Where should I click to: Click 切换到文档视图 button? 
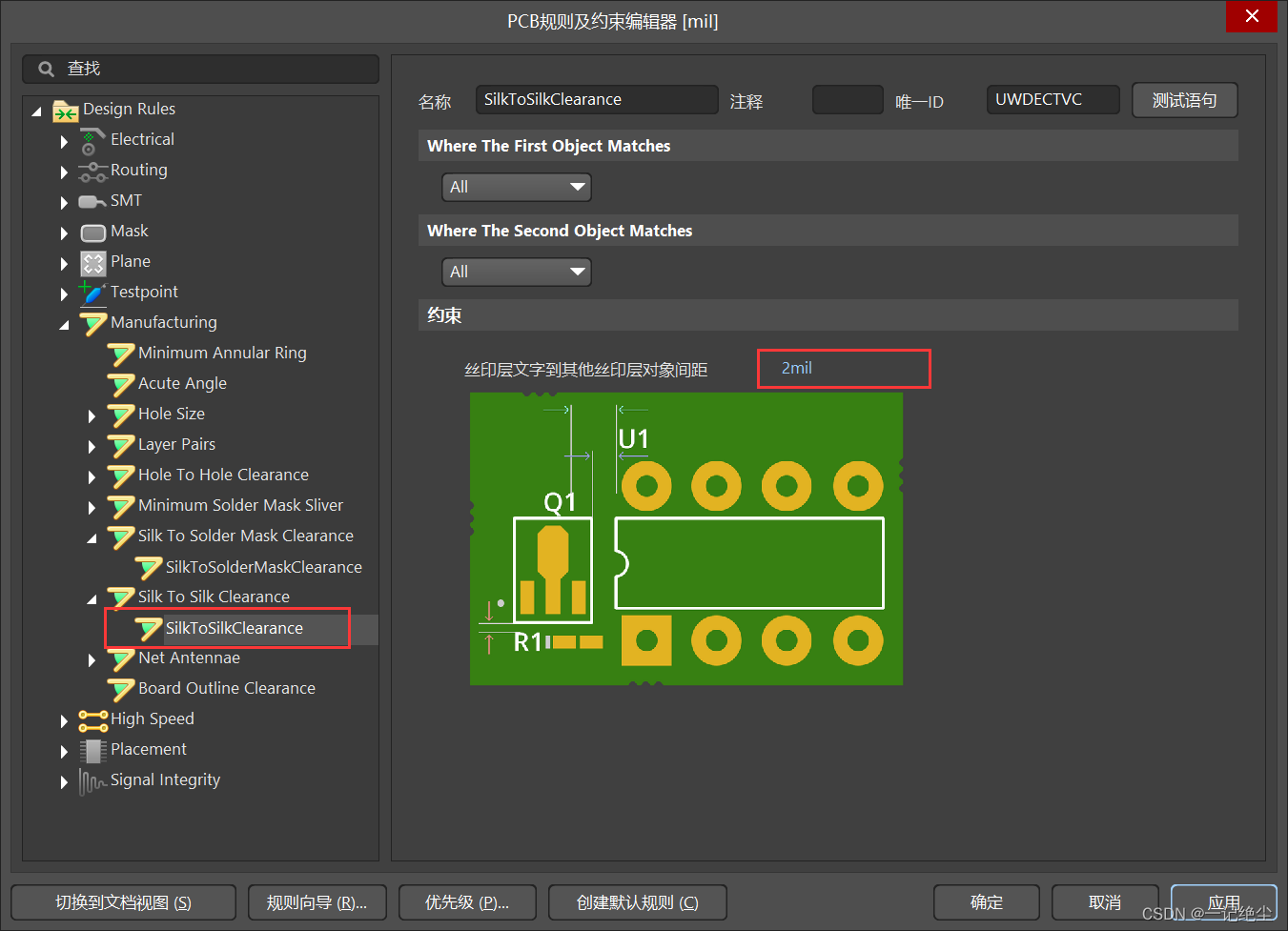coord(124,902)
